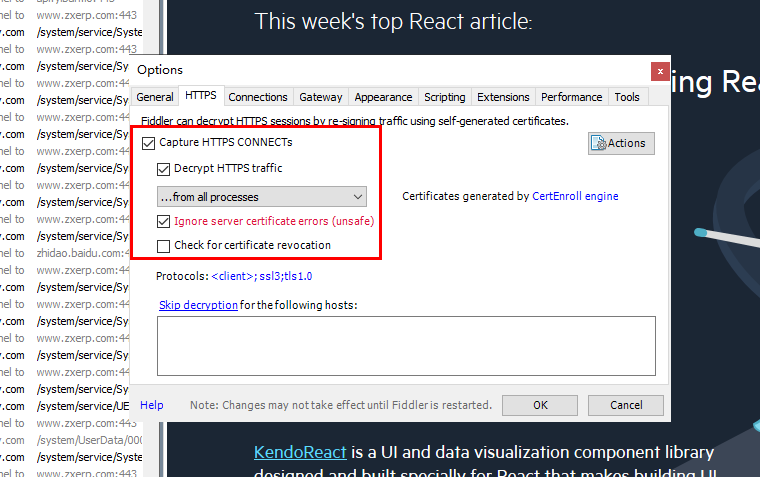Open the Scripting tab
760x477 pixels.
[444, 97]
